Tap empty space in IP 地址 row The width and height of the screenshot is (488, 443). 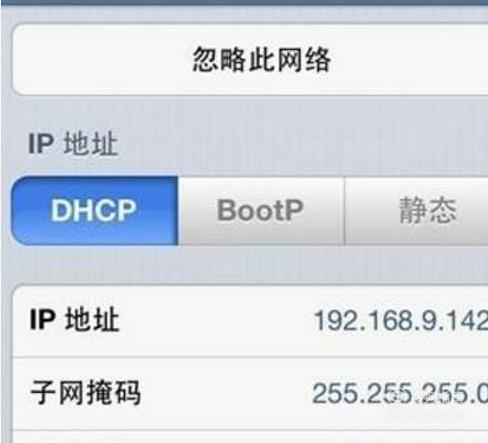[x=217, y=320]
